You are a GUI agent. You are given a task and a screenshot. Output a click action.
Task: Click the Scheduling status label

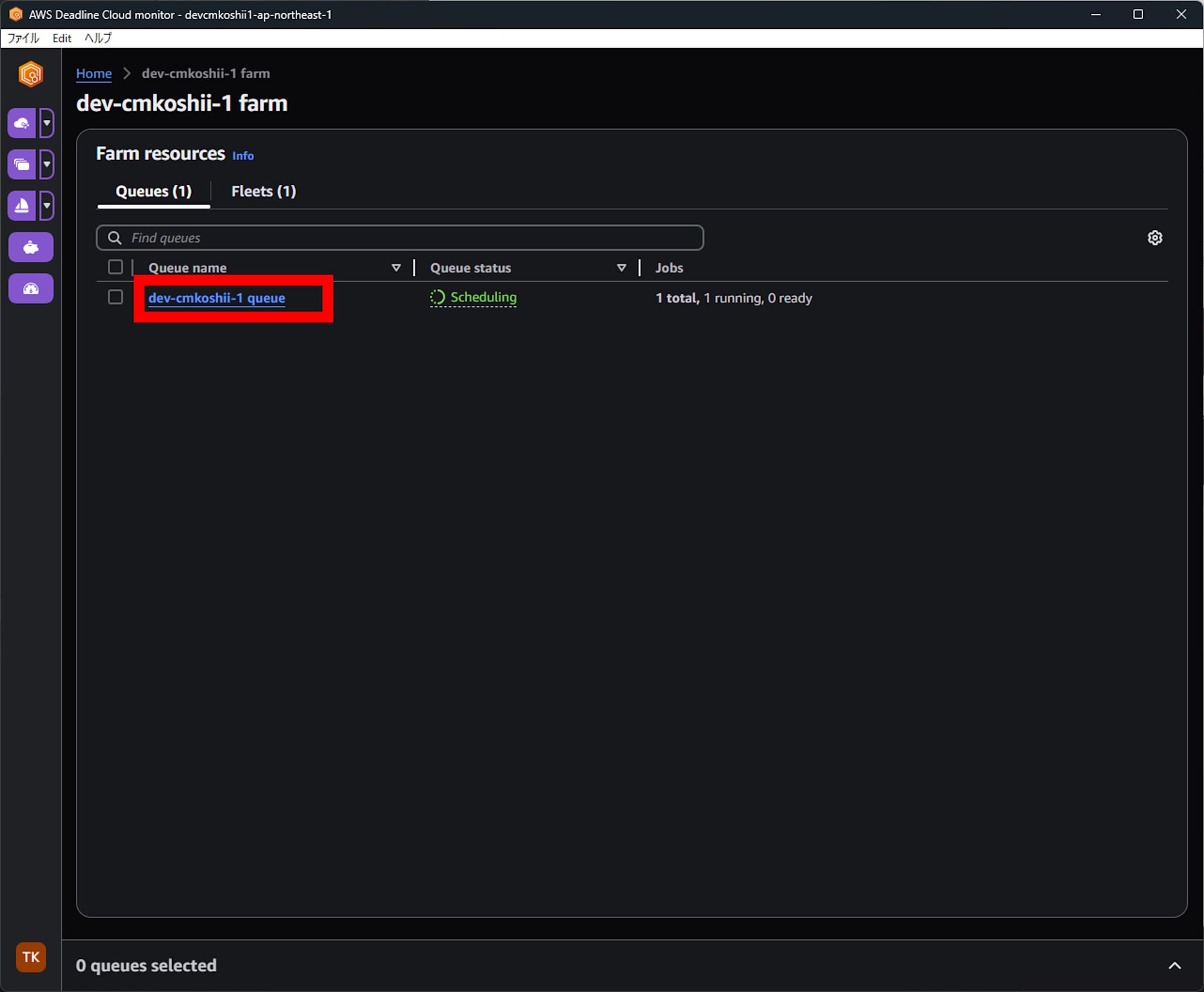pyautogui.click(x=483, y=297)
